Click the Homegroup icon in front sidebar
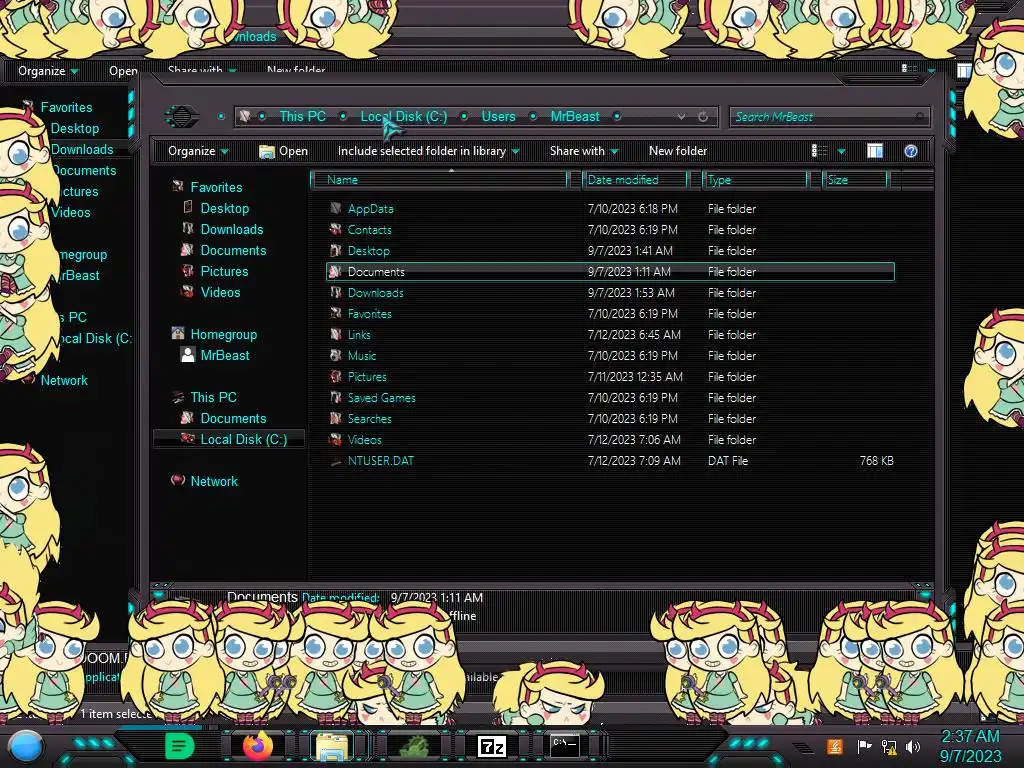This screenshot has width=1024, height=768. pos(178,334)
